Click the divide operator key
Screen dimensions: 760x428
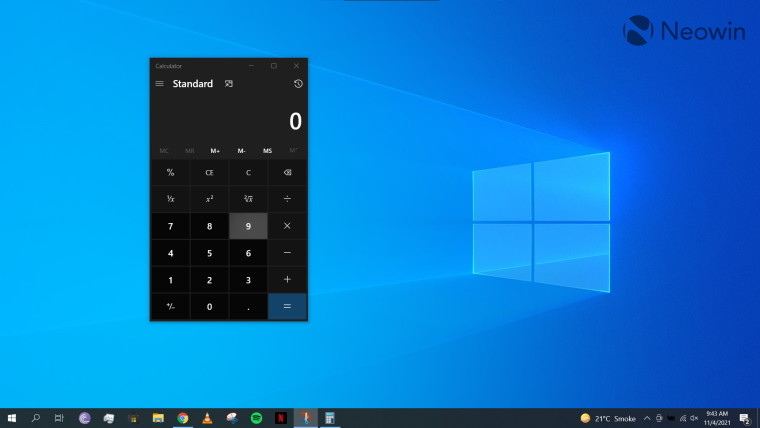pyautogui.click(x=287, y=199)
